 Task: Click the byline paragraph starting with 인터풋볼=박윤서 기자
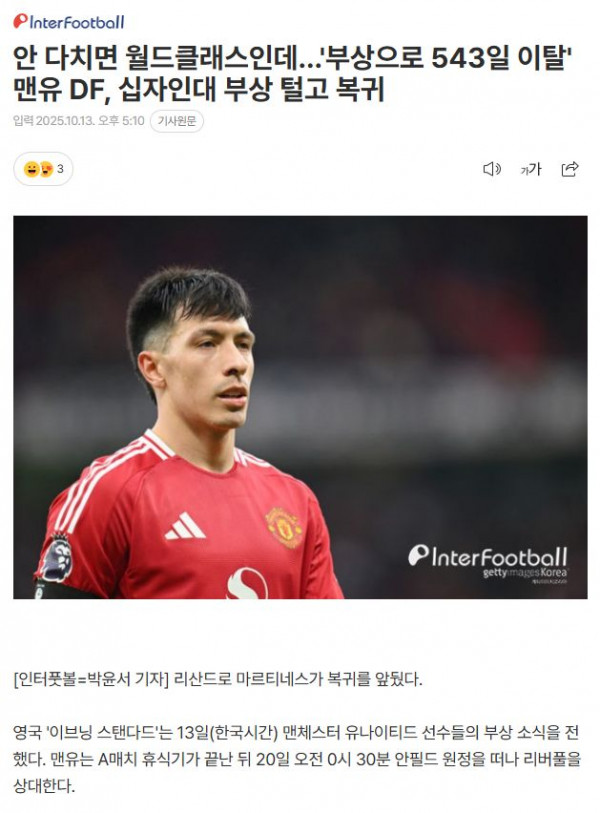tap(218, 679)
